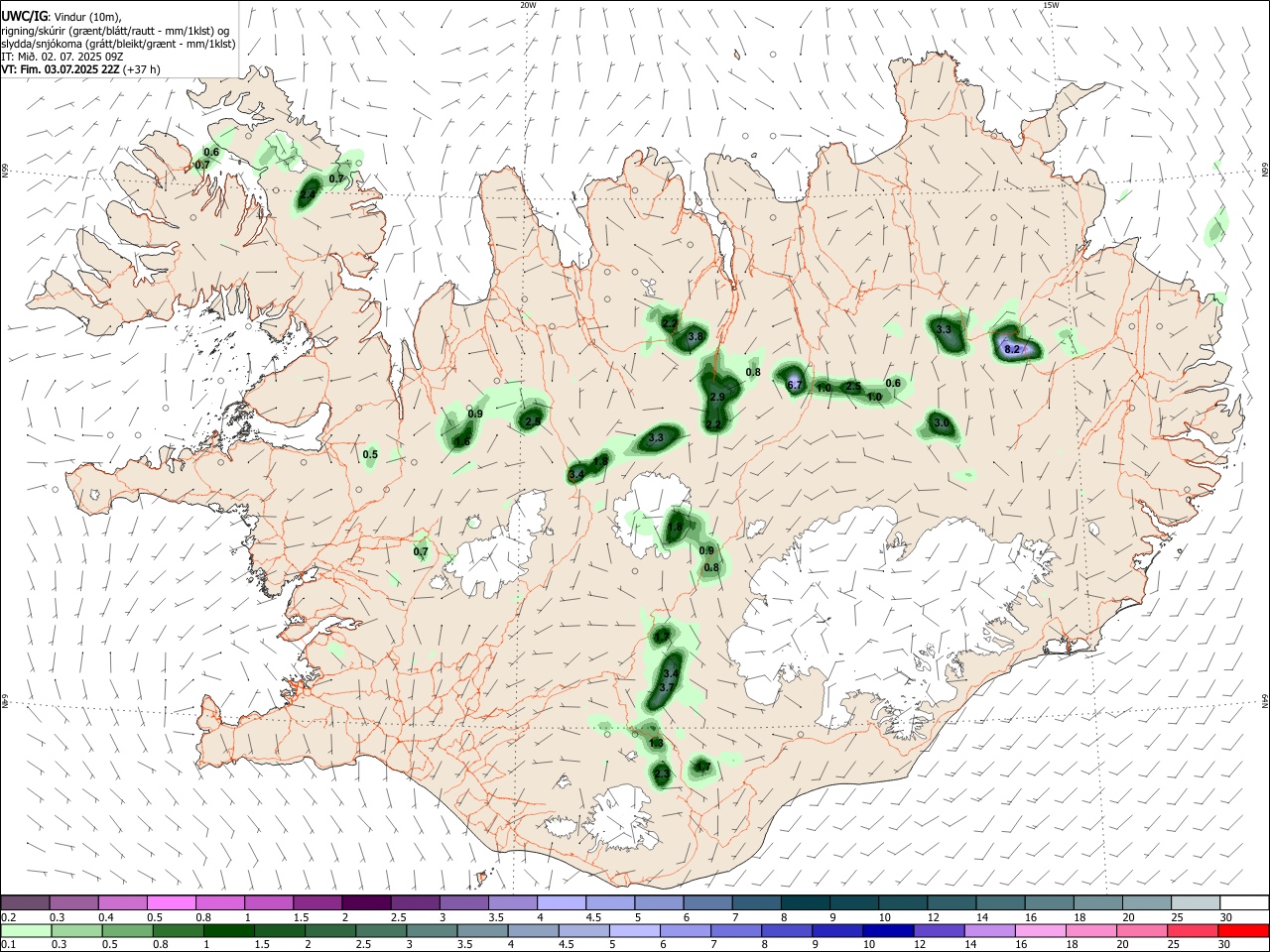Viewport: 1270px width, 952px height.
Task: Select the 2.3 precipitation value label
Action: 662,773
